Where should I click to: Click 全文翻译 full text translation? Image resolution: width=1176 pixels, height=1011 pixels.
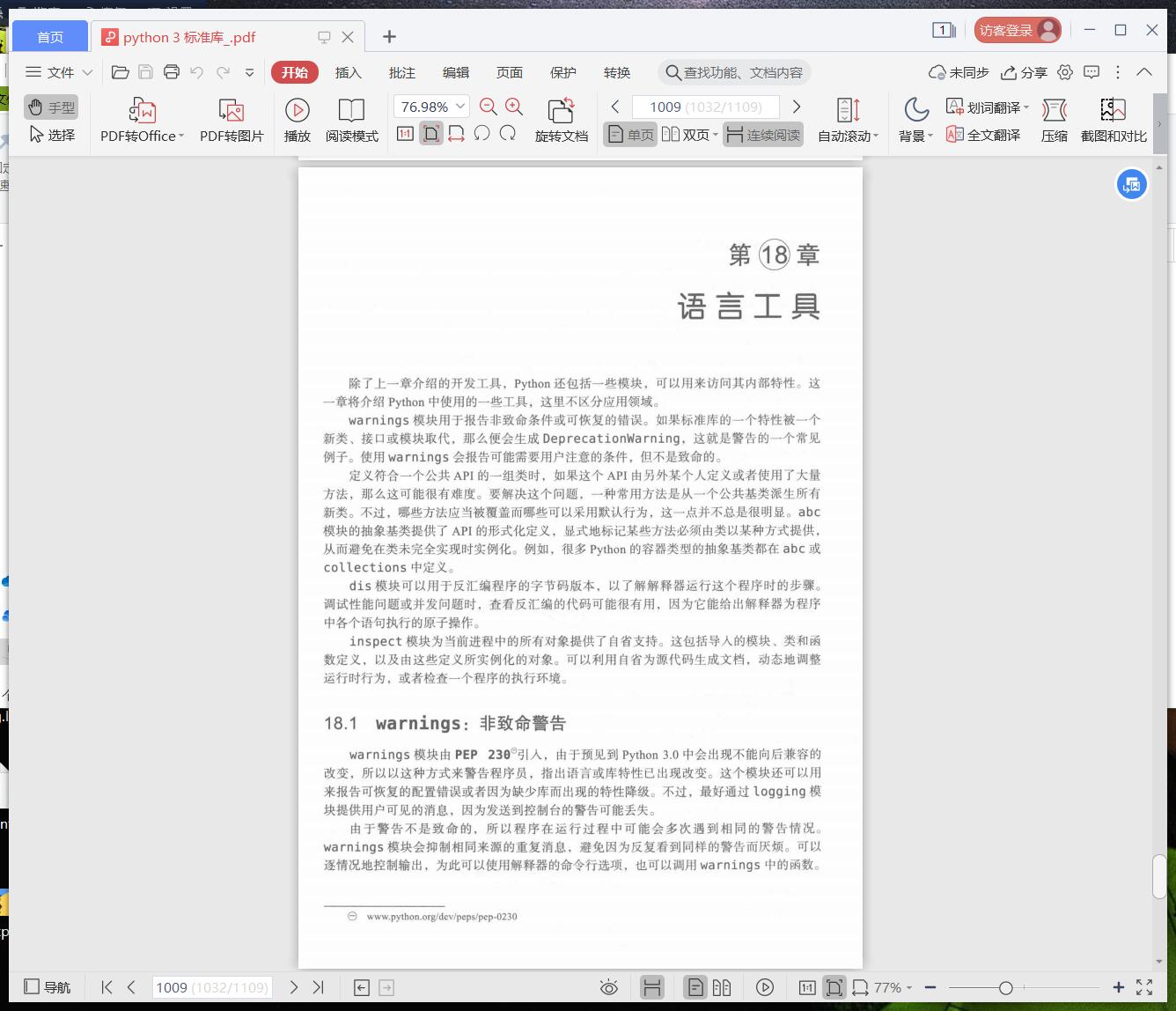pyautogui.click(x=983, y=135)
